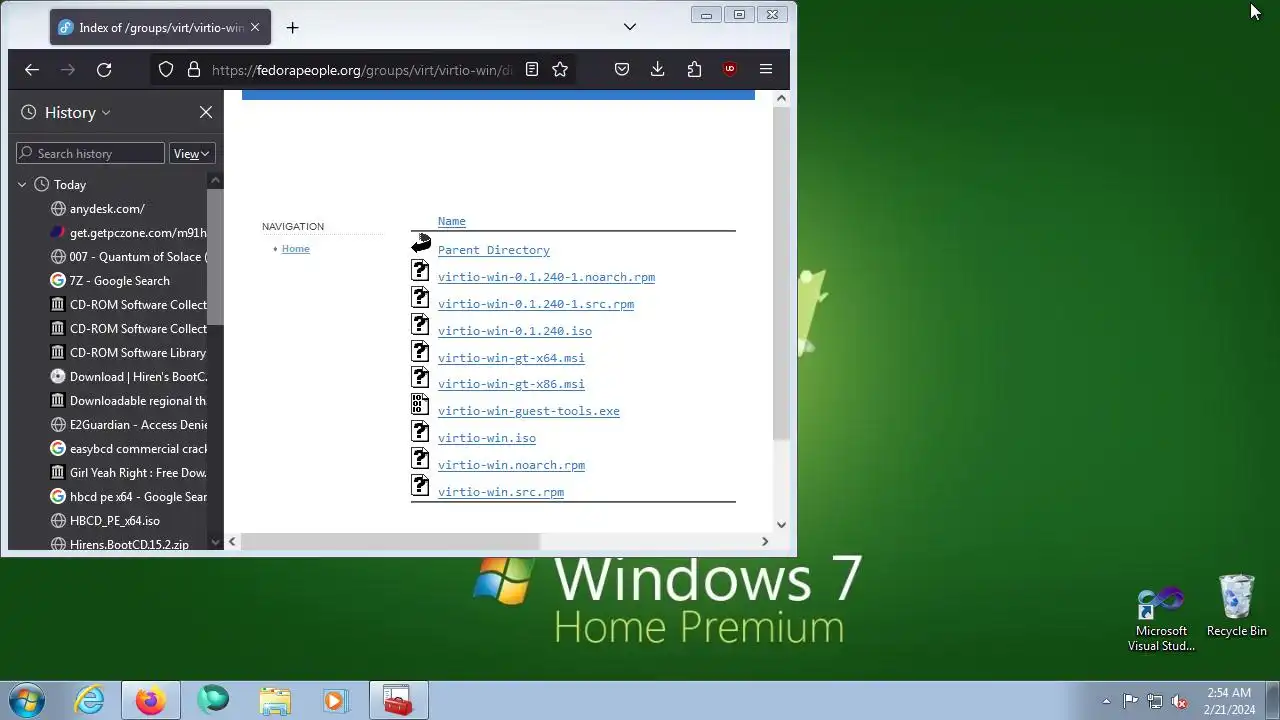This screenshot has height=720, width=1280.
Task: Download virtio-win.src.rpm
Action: [500, 492]
